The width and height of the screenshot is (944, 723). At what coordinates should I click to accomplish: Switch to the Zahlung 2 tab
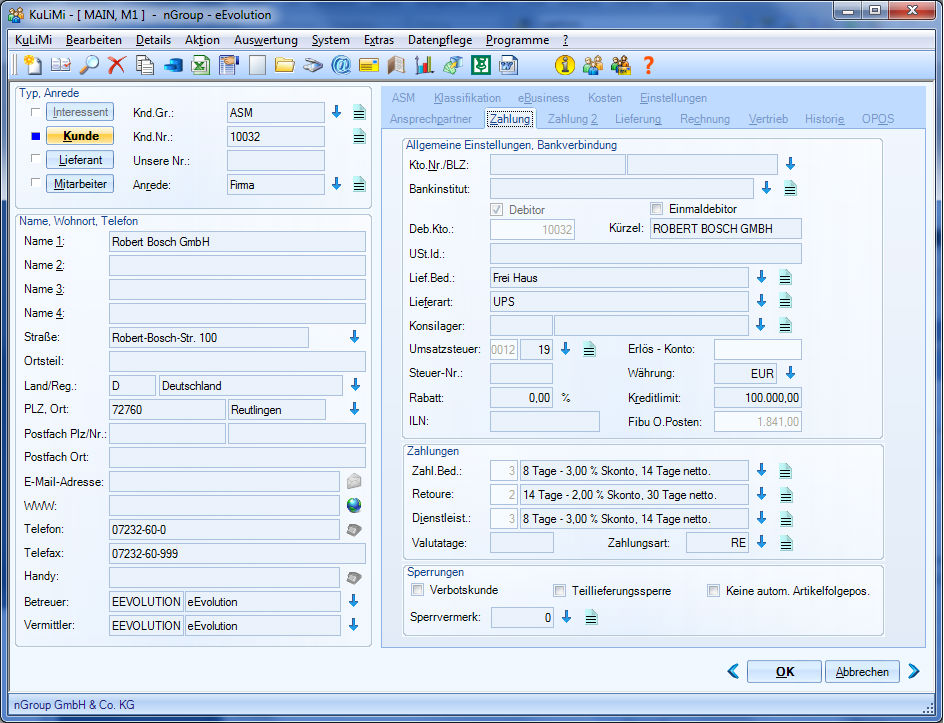(x=573, y=119)
